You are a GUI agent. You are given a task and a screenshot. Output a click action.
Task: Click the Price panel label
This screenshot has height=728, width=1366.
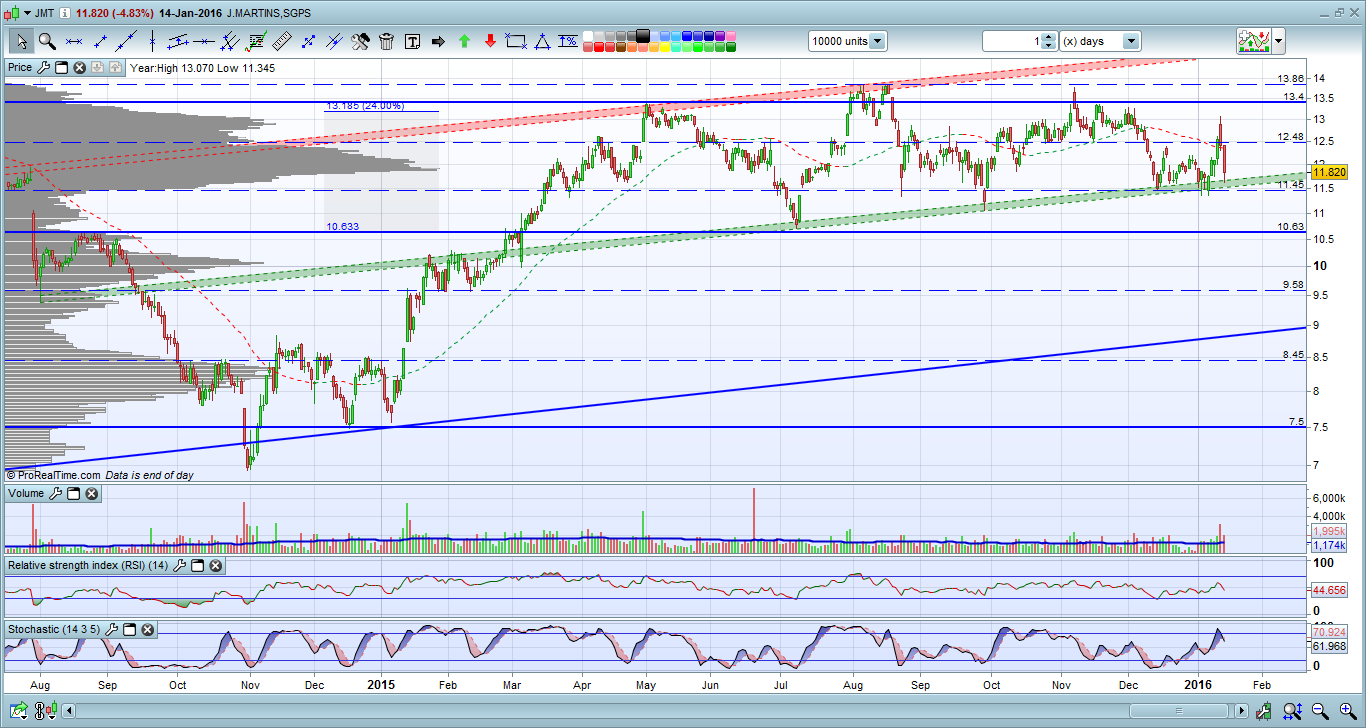coord(20,68)
